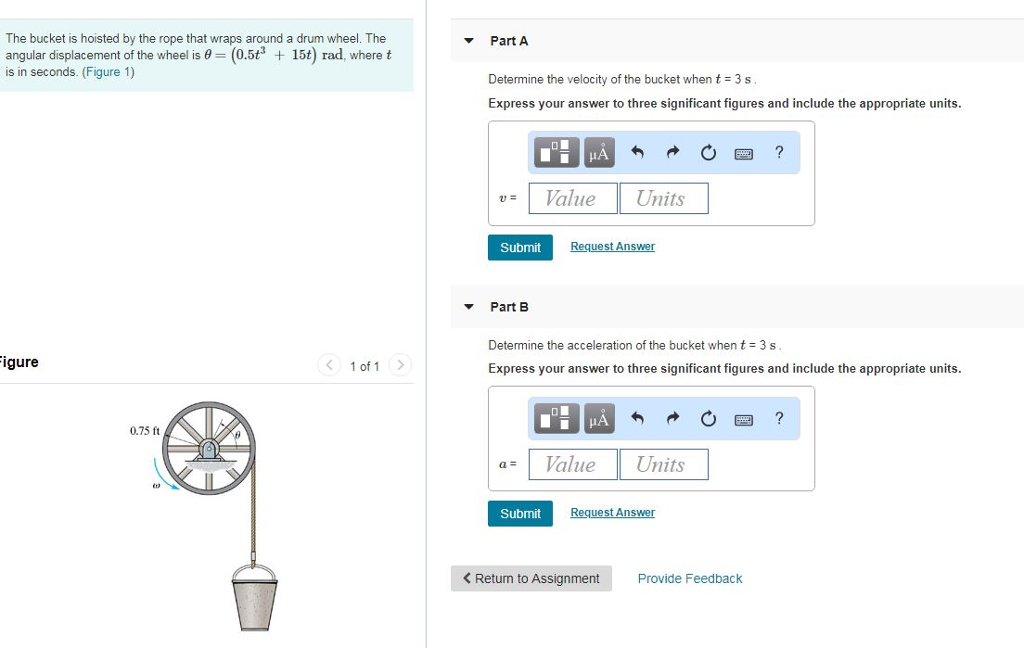Click the help question mark in Part A

[779, 152]
